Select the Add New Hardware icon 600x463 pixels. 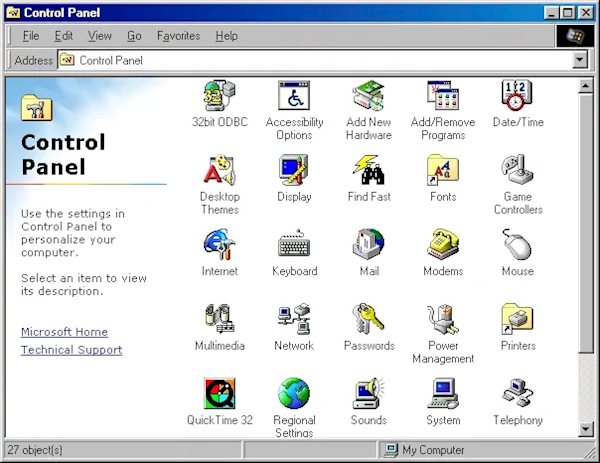coord(369,97)
